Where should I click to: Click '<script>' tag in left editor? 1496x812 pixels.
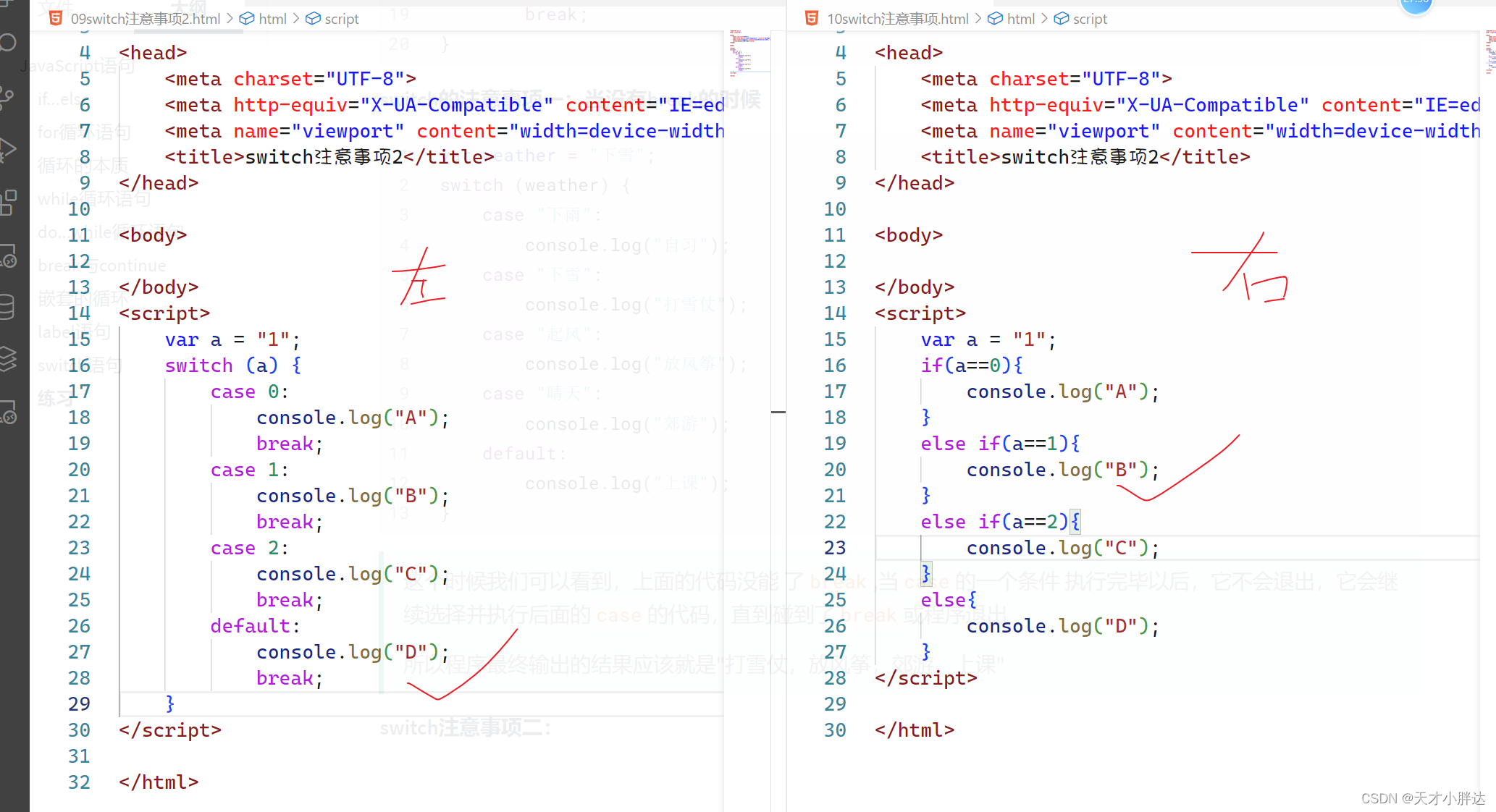164,313
